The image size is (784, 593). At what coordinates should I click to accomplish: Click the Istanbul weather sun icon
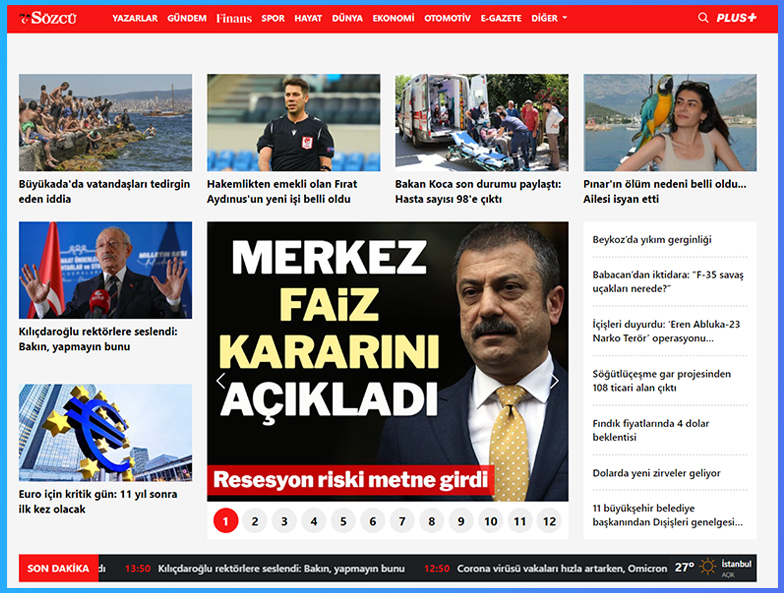click(x=708, y=567)
